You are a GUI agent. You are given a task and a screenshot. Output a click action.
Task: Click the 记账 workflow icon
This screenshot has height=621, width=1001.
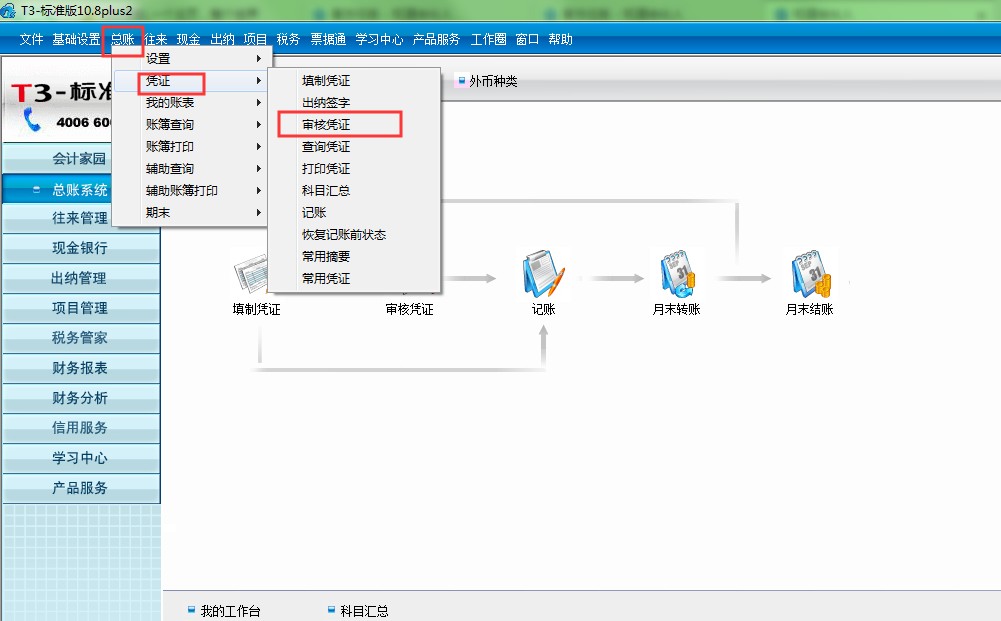coord(543,274)
